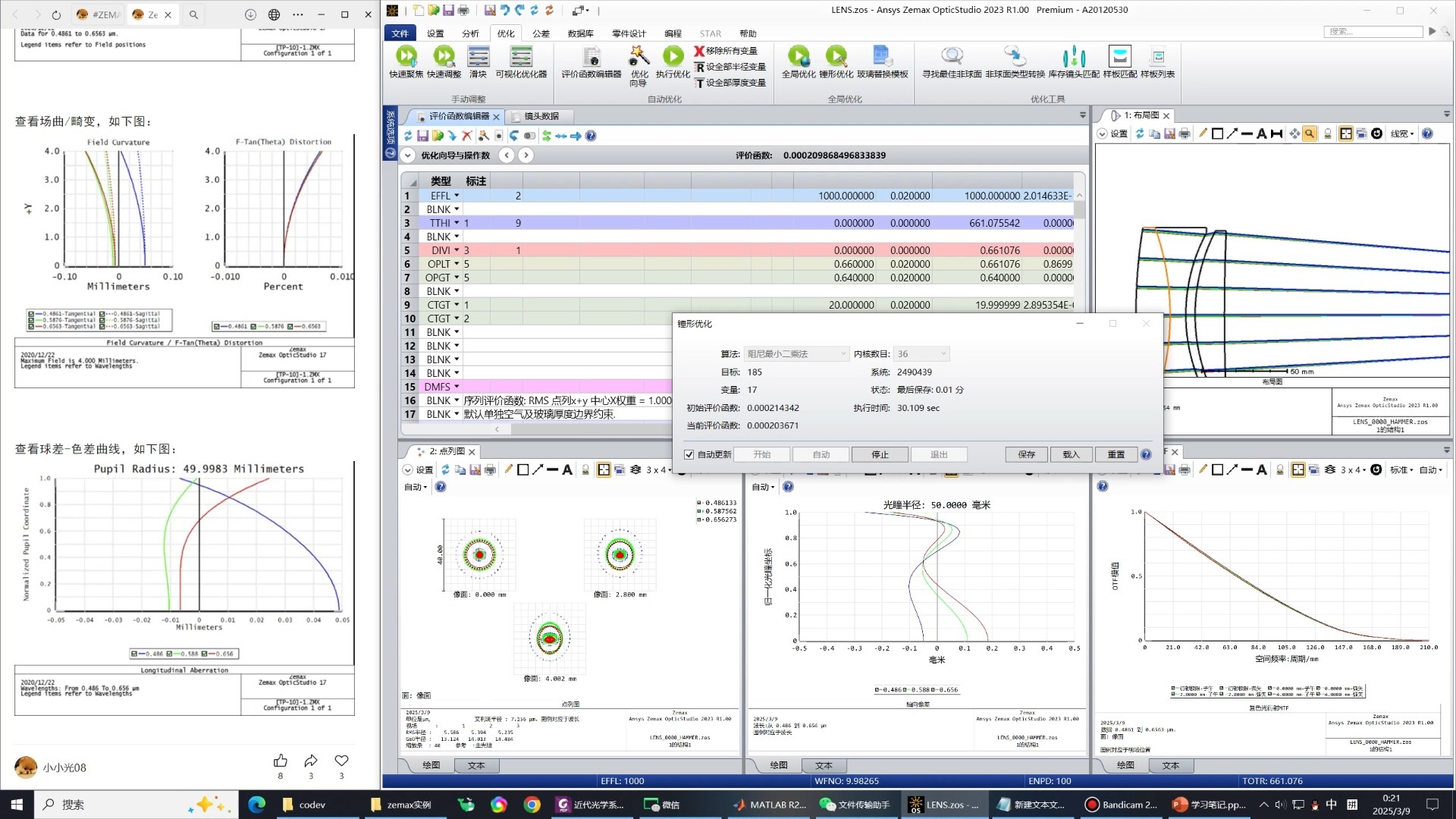The width and height of the screenshot is (1456, 819).
Task: Open the 评价函数编辑器 ribbon icon
Action: 591,57
